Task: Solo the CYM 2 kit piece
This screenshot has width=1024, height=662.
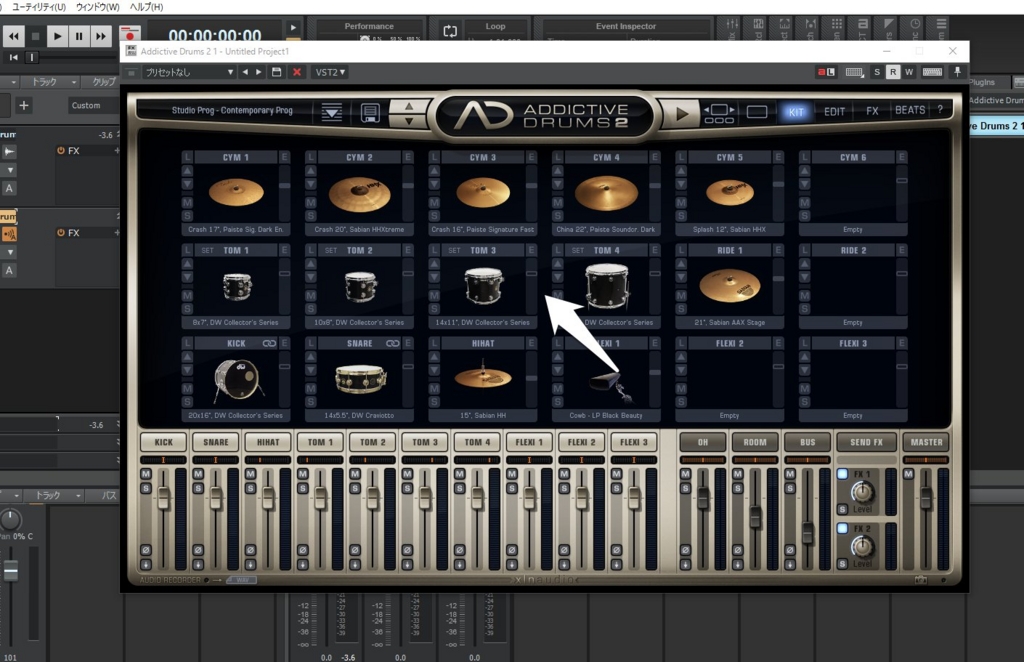Action: (311, 215)
